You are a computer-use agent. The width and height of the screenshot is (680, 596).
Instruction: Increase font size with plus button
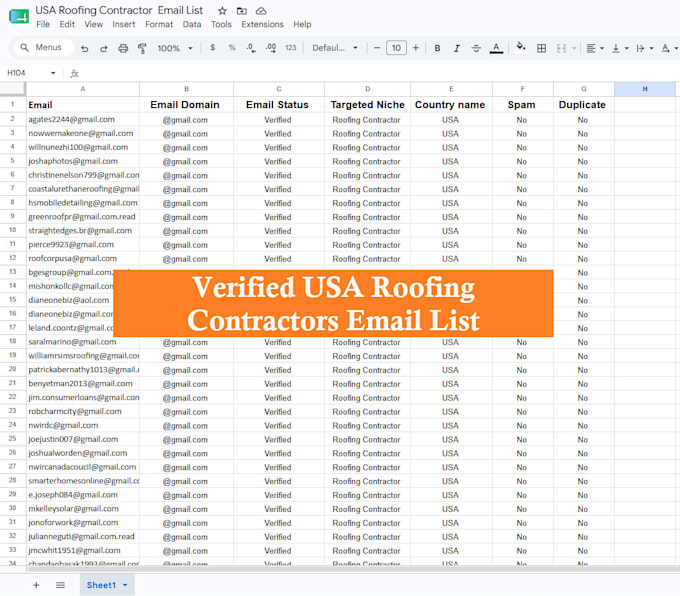[x=416, y=48]
